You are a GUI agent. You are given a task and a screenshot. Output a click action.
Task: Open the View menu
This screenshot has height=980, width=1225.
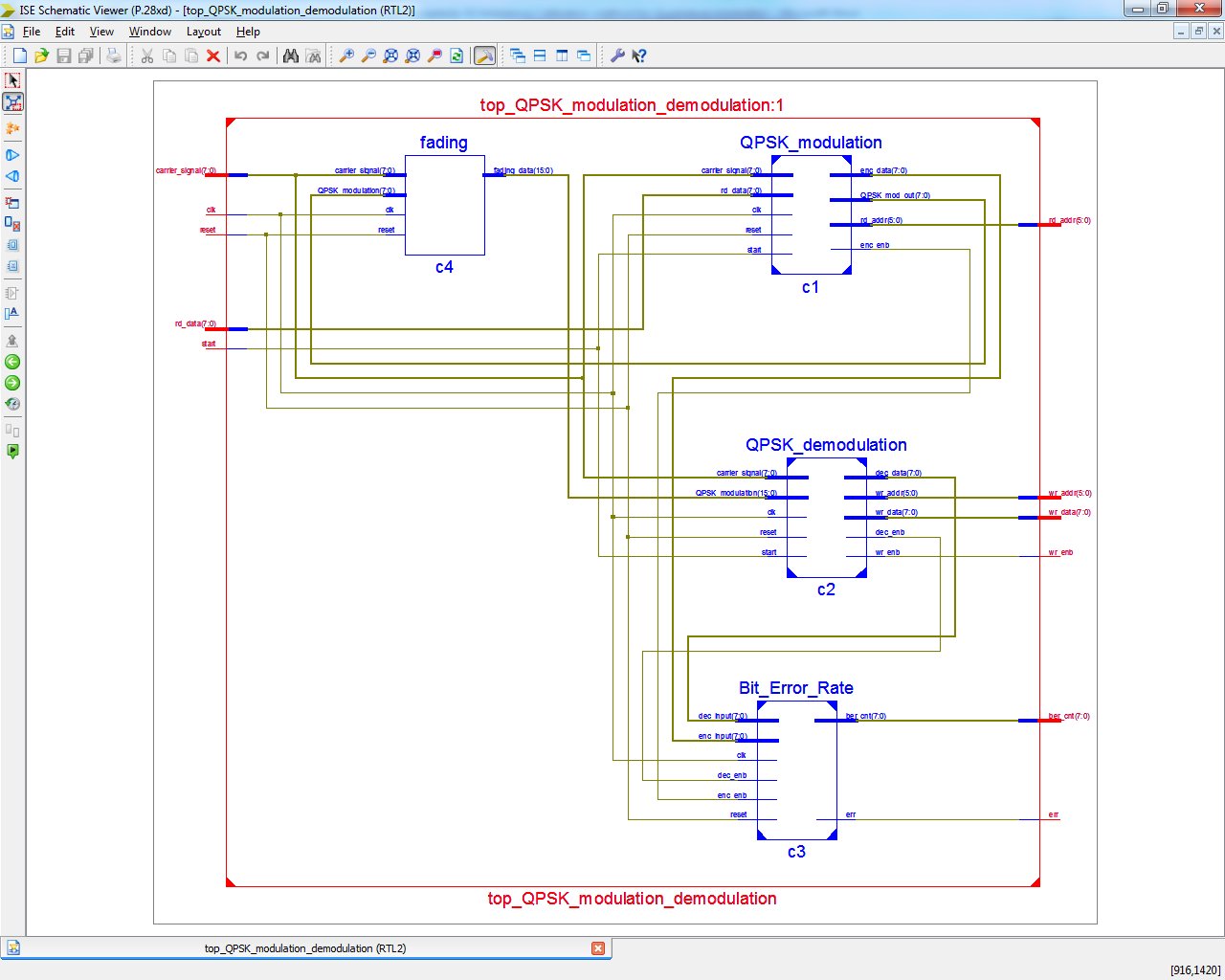(x=101, y=32)
